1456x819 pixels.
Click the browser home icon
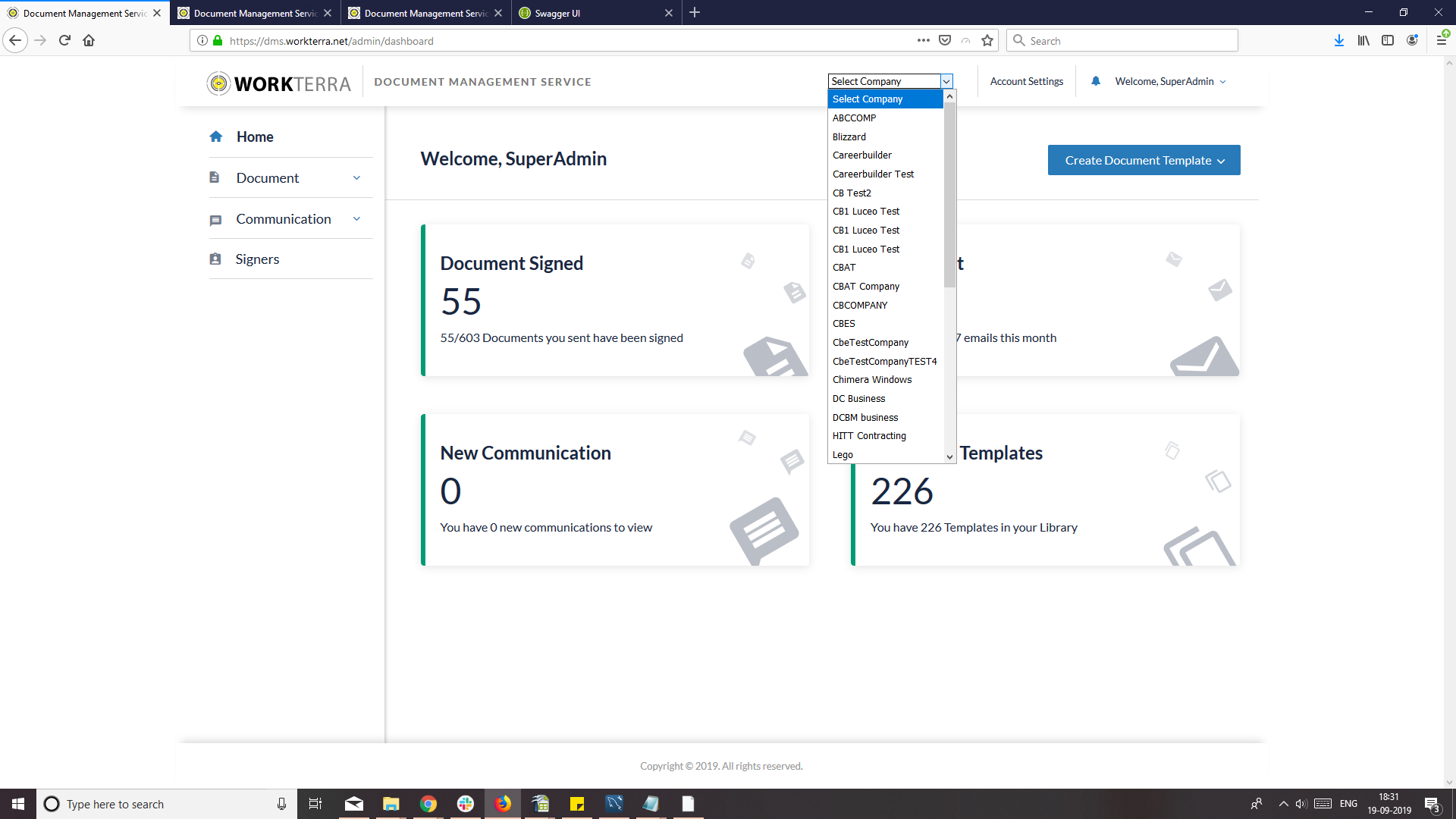pyautogui.click(x=89, y=40)
